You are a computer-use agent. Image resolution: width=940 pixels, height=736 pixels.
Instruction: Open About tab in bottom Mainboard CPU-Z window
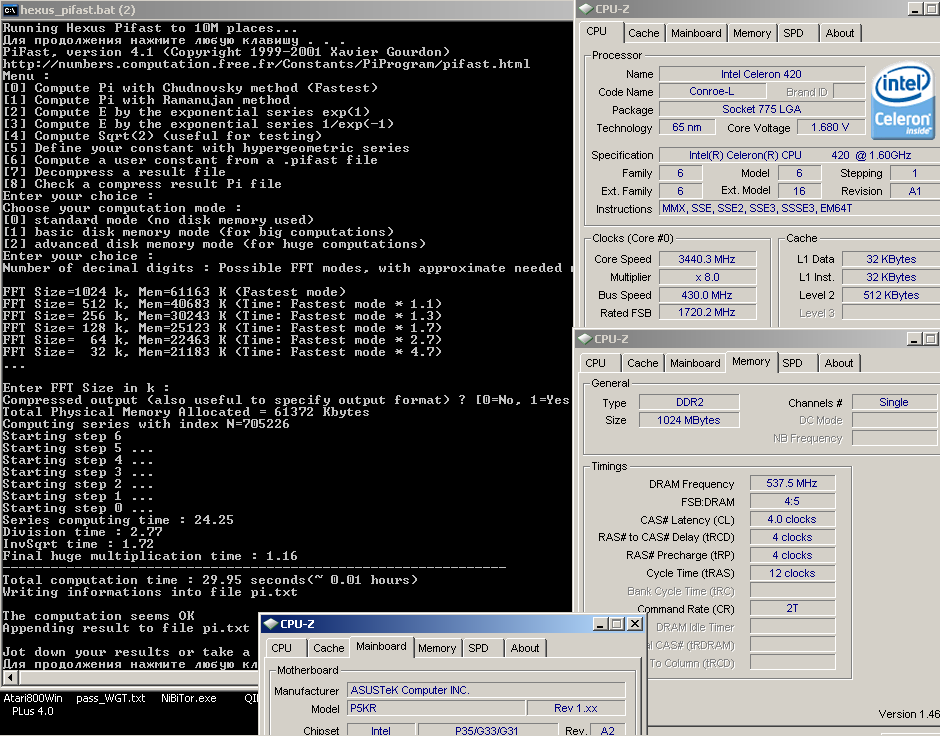click(x=525, y=648)
